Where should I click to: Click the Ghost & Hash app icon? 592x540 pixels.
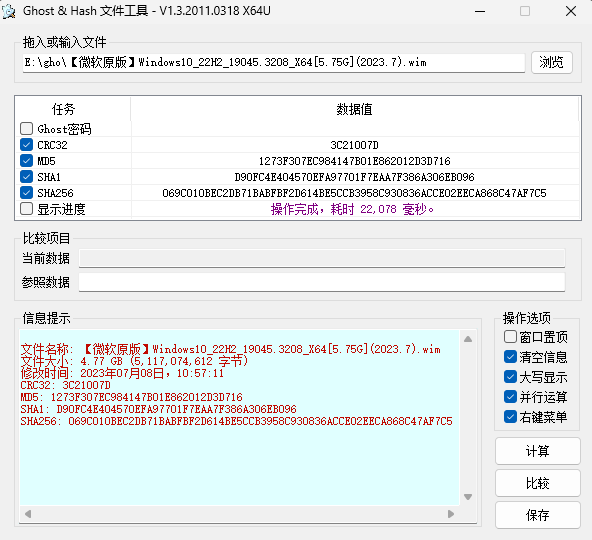pyautogui.click(x=8, y=11)
